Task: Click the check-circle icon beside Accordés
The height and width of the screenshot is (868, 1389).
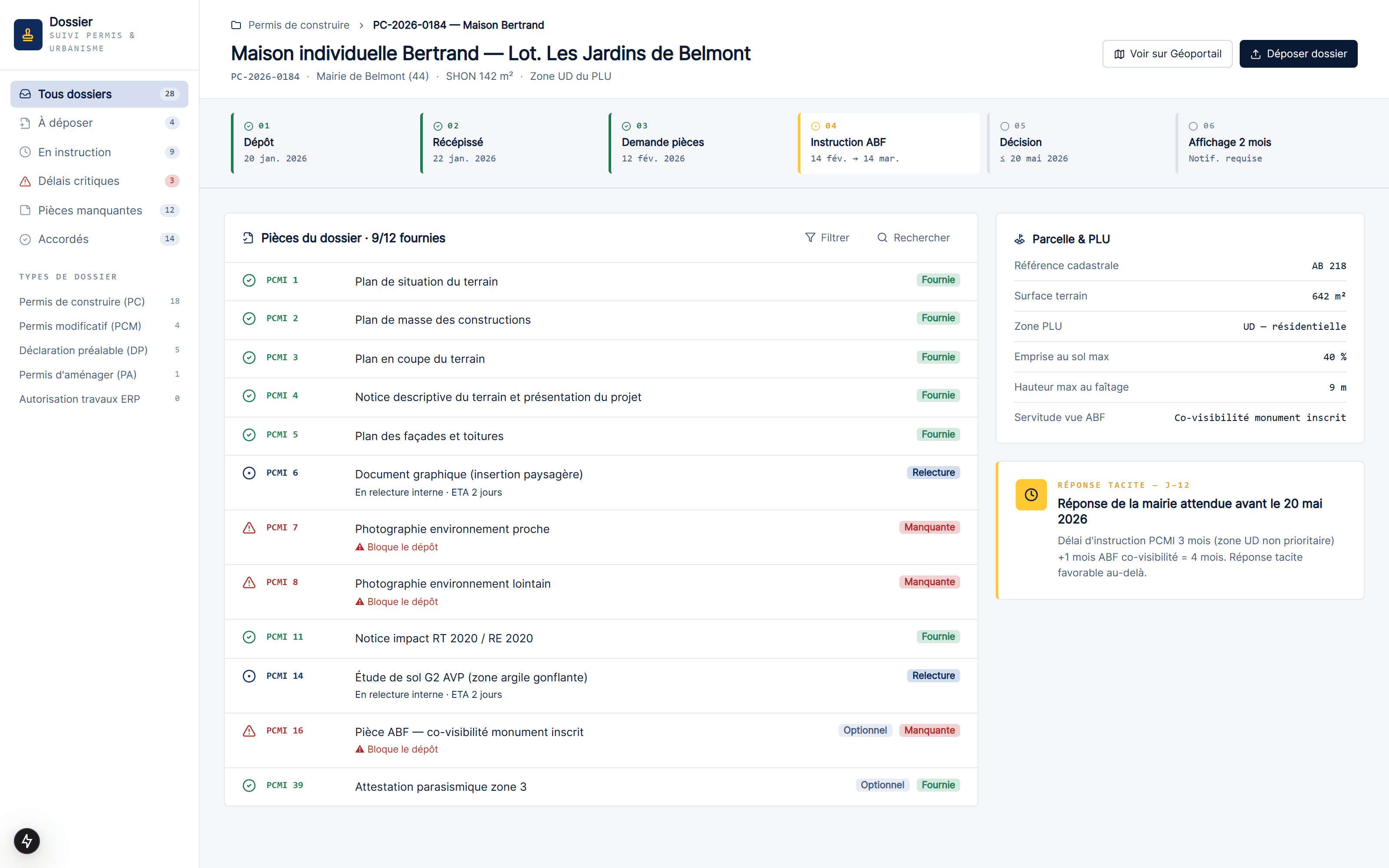Action: 25,239
